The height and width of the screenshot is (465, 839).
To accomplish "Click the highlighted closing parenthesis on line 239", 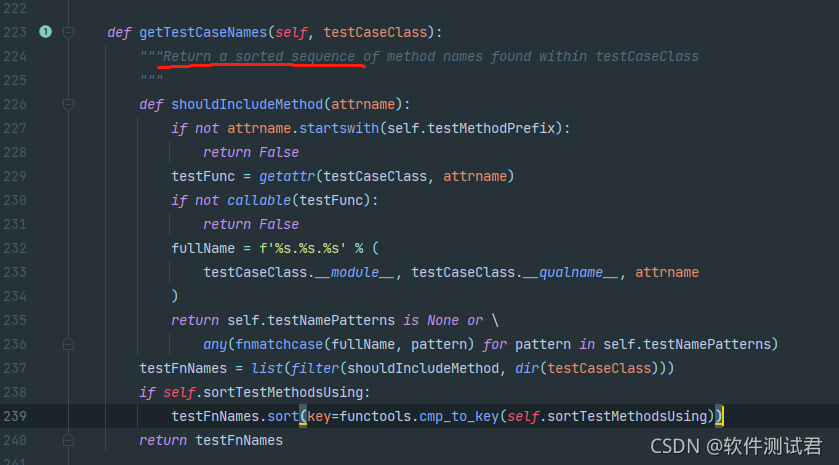I will pyautogui.click(x=719, y=416).
